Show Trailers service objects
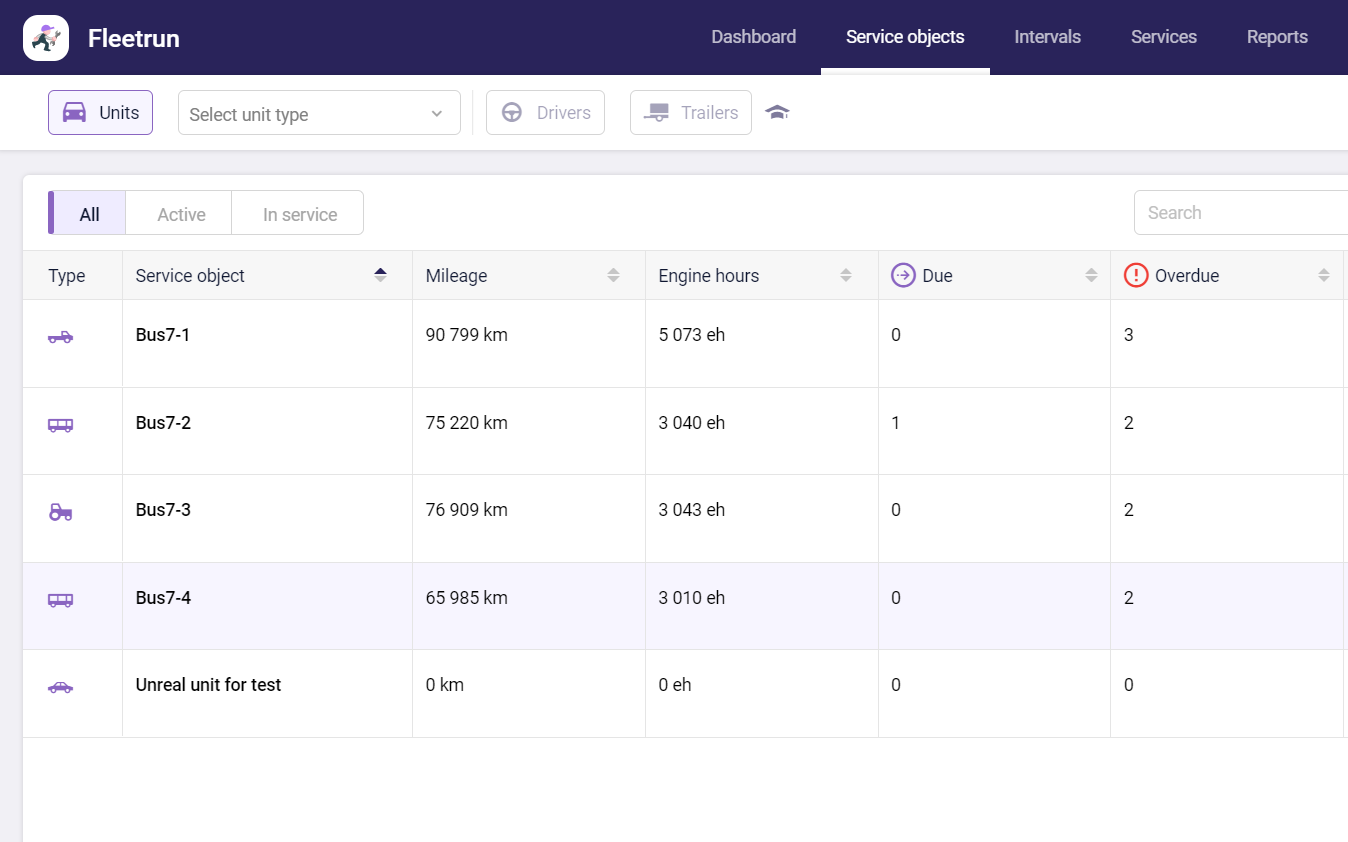Image resolution: width=1348 pixels, height=842 pixels. [691, 113]
